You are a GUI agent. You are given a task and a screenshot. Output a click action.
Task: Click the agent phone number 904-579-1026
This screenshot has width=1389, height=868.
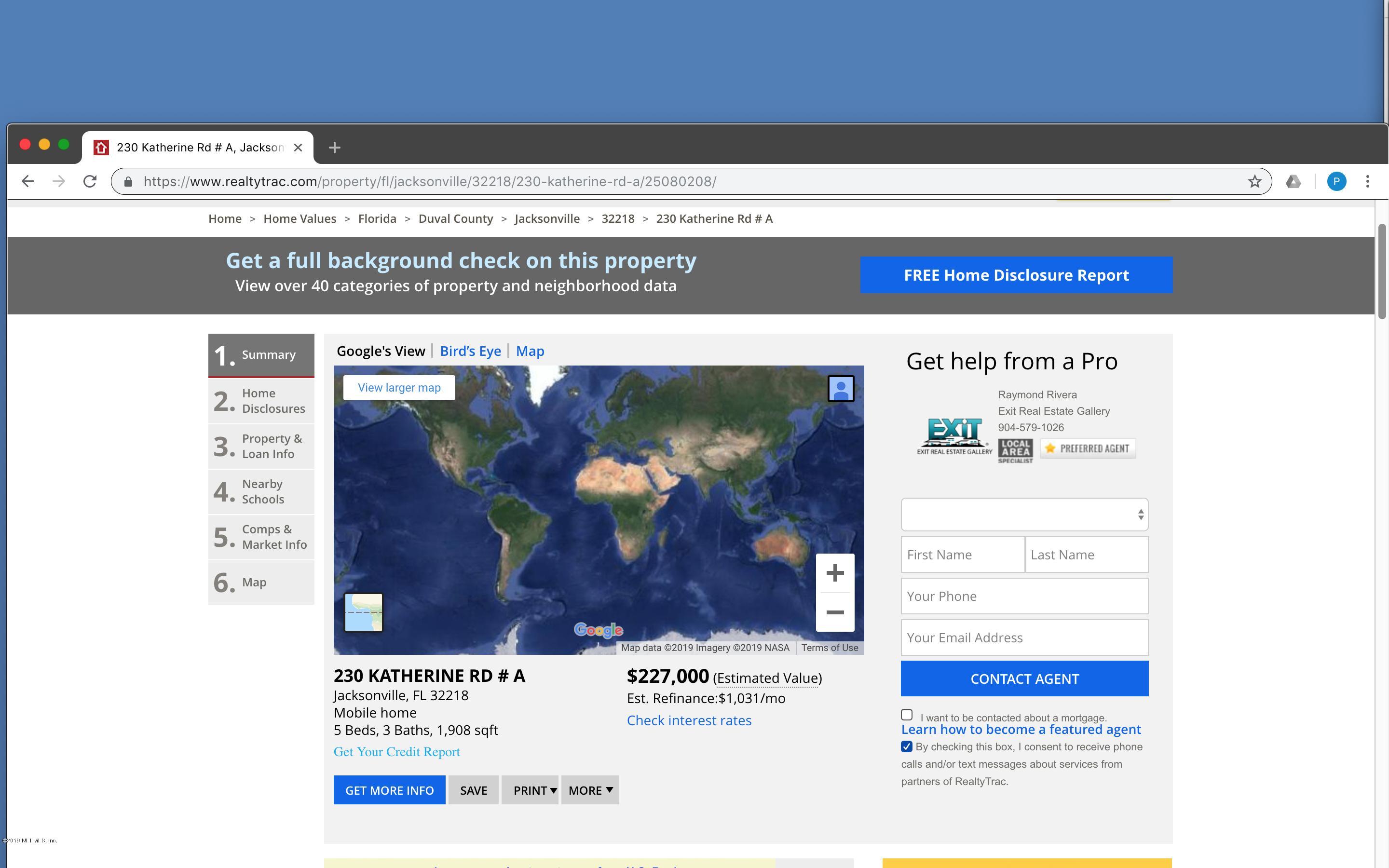[x=1031, y=428]
